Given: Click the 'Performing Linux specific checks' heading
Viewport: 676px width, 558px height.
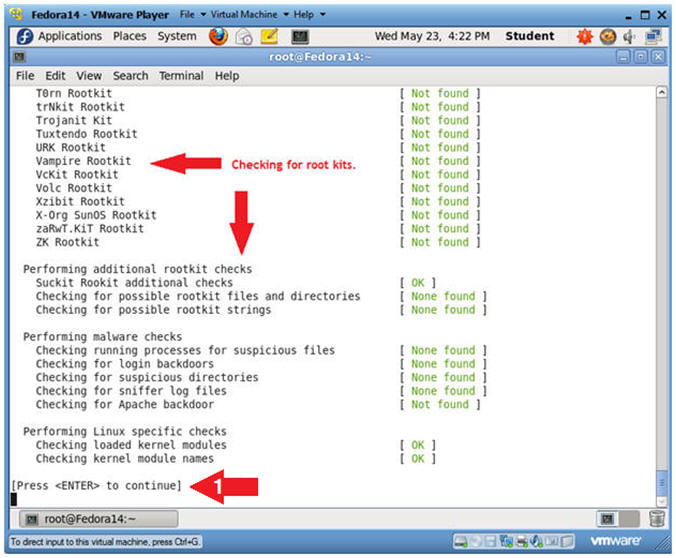Looking at the screenshot, I should (125, 432).
